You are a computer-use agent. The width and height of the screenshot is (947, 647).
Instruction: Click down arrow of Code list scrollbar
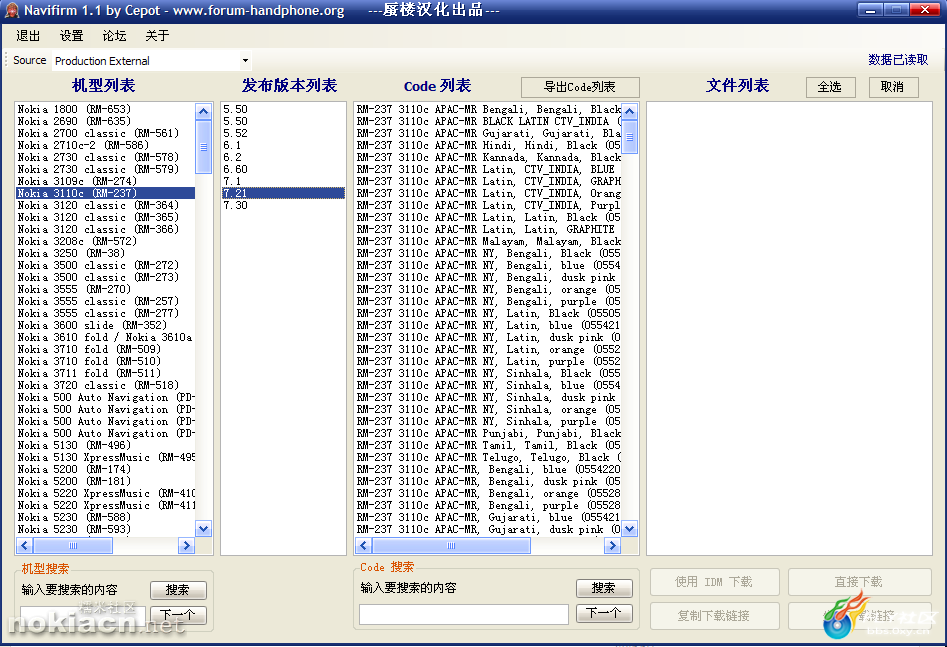(x=630, y=529)
